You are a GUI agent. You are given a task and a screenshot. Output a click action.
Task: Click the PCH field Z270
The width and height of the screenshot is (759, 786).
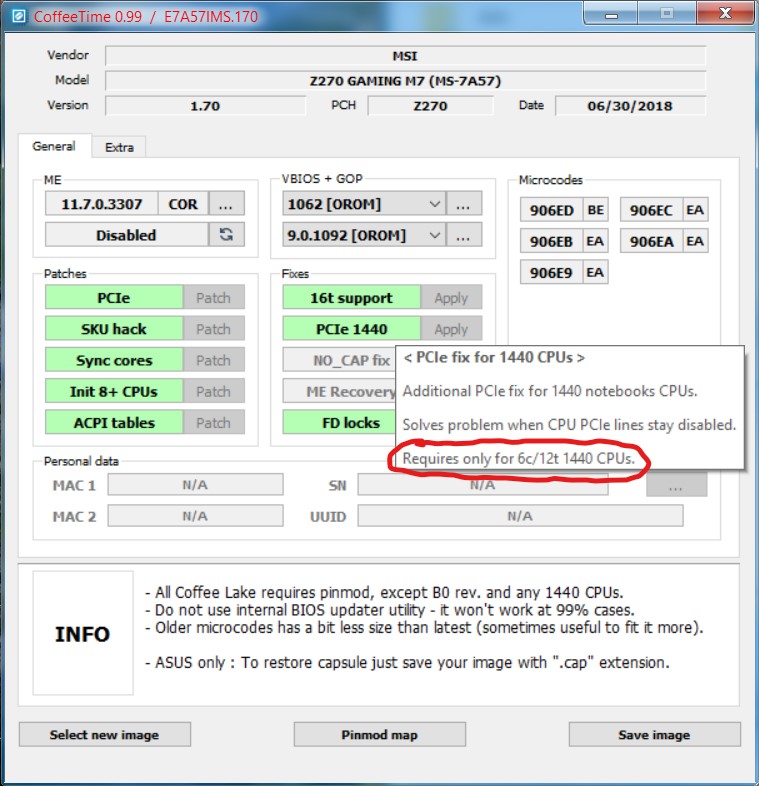click(431, 106)
